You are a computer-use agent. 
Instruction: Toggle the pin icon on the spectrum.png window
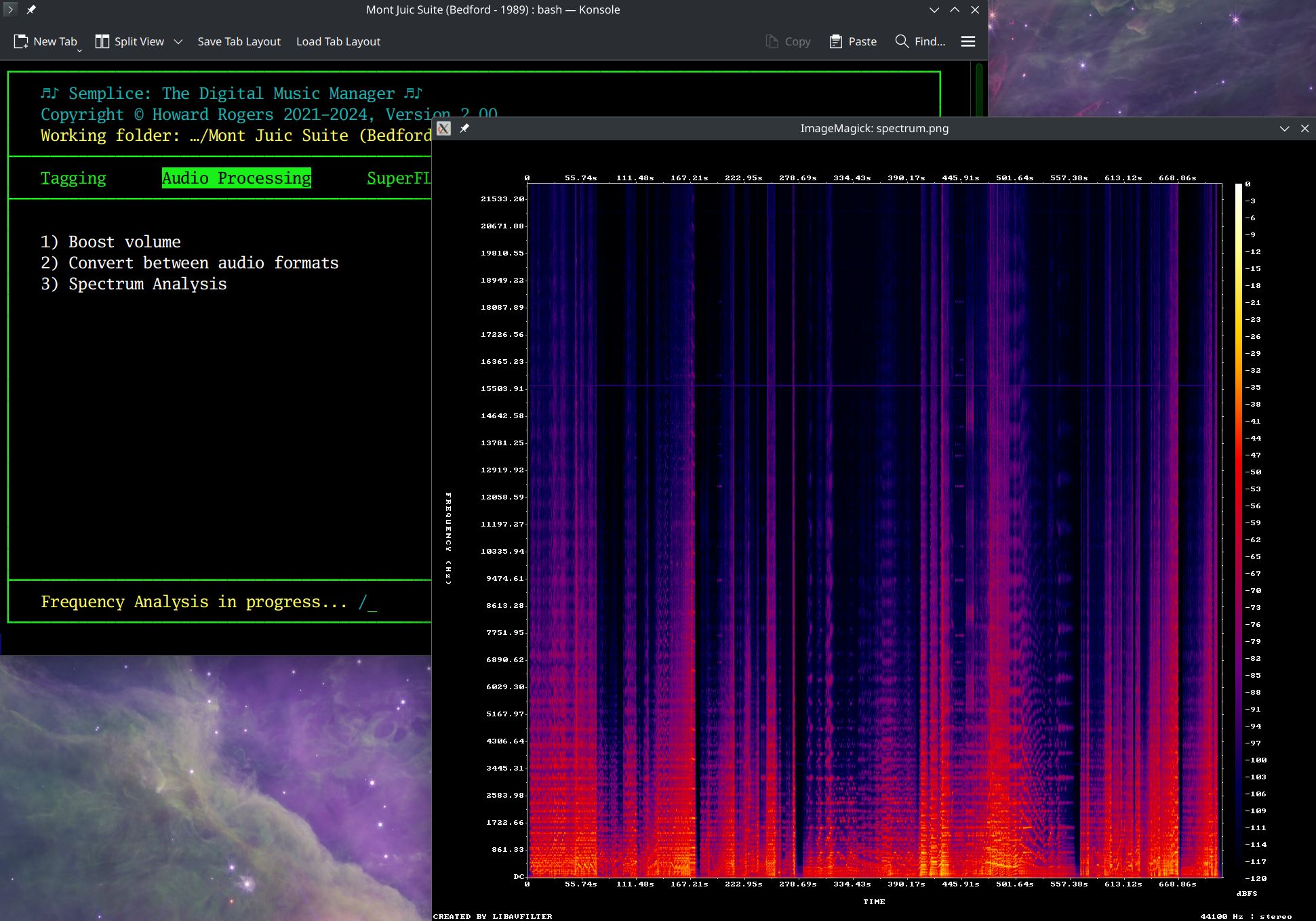(465, 129)
